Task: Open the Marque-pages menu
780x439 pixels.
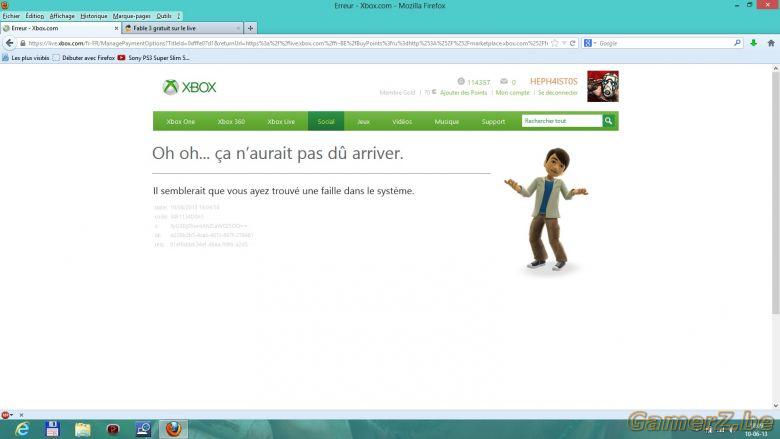Action: click(132, 16)
